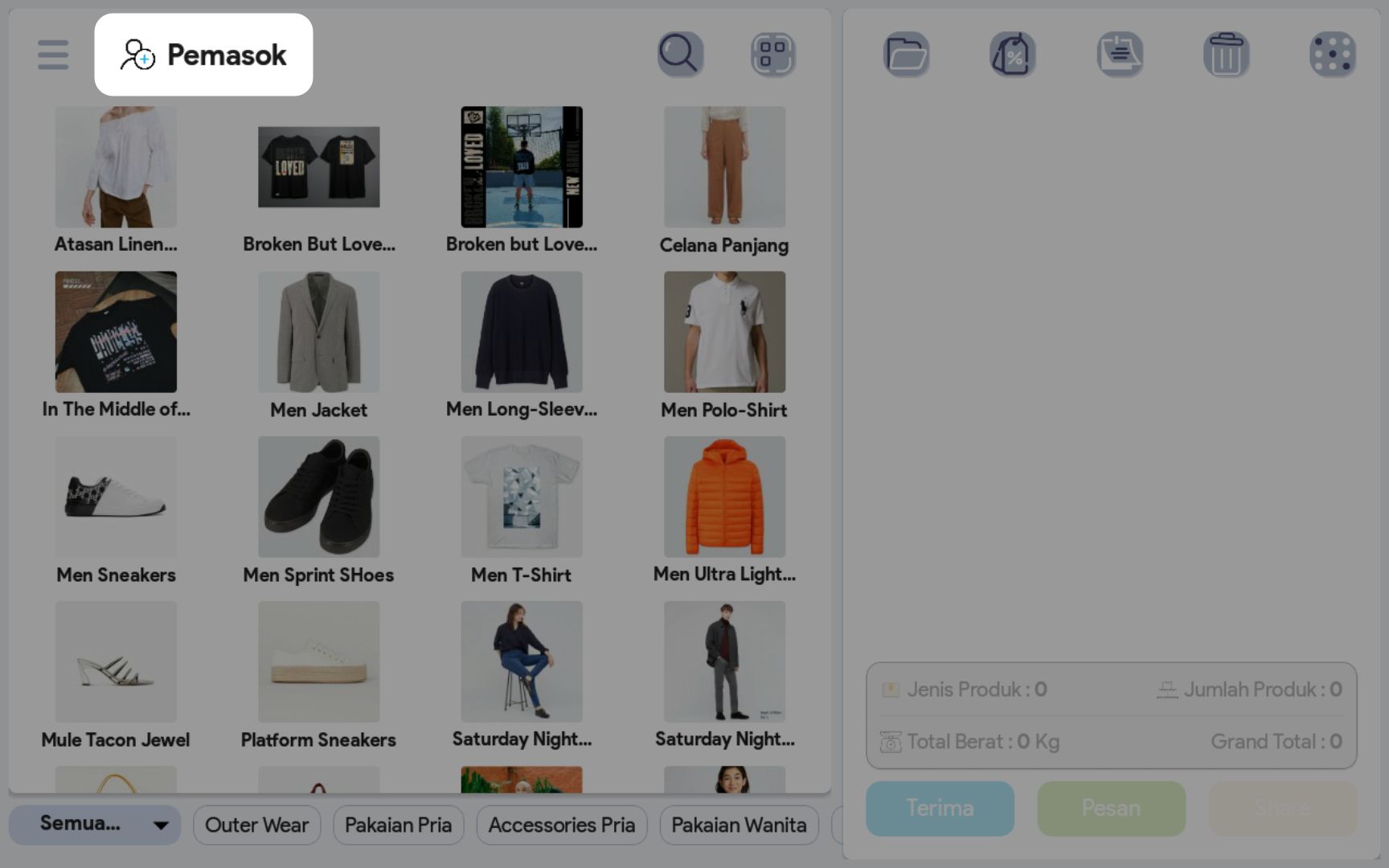Open the dotted keypad menu icon
The height and width of the screenshot is (868, 1389).
1332,55
